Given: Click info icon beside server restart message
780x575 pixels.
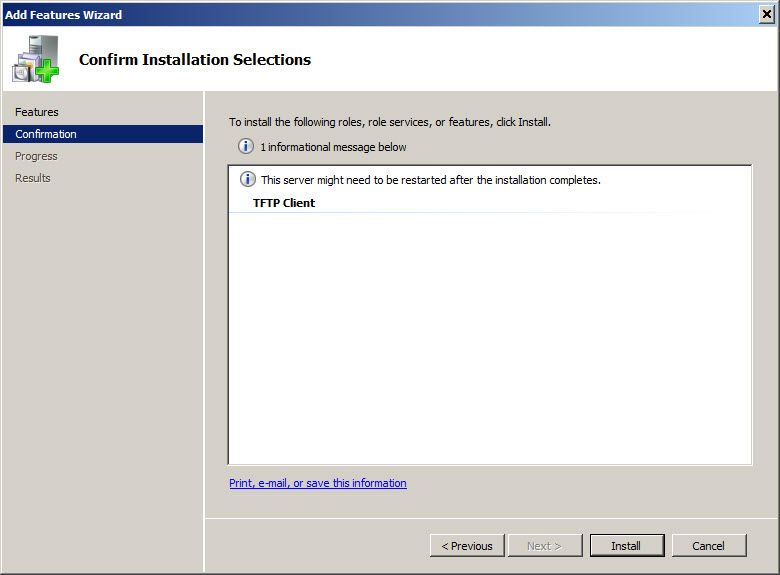Looking at the screenshot, I should pos(248,179).
